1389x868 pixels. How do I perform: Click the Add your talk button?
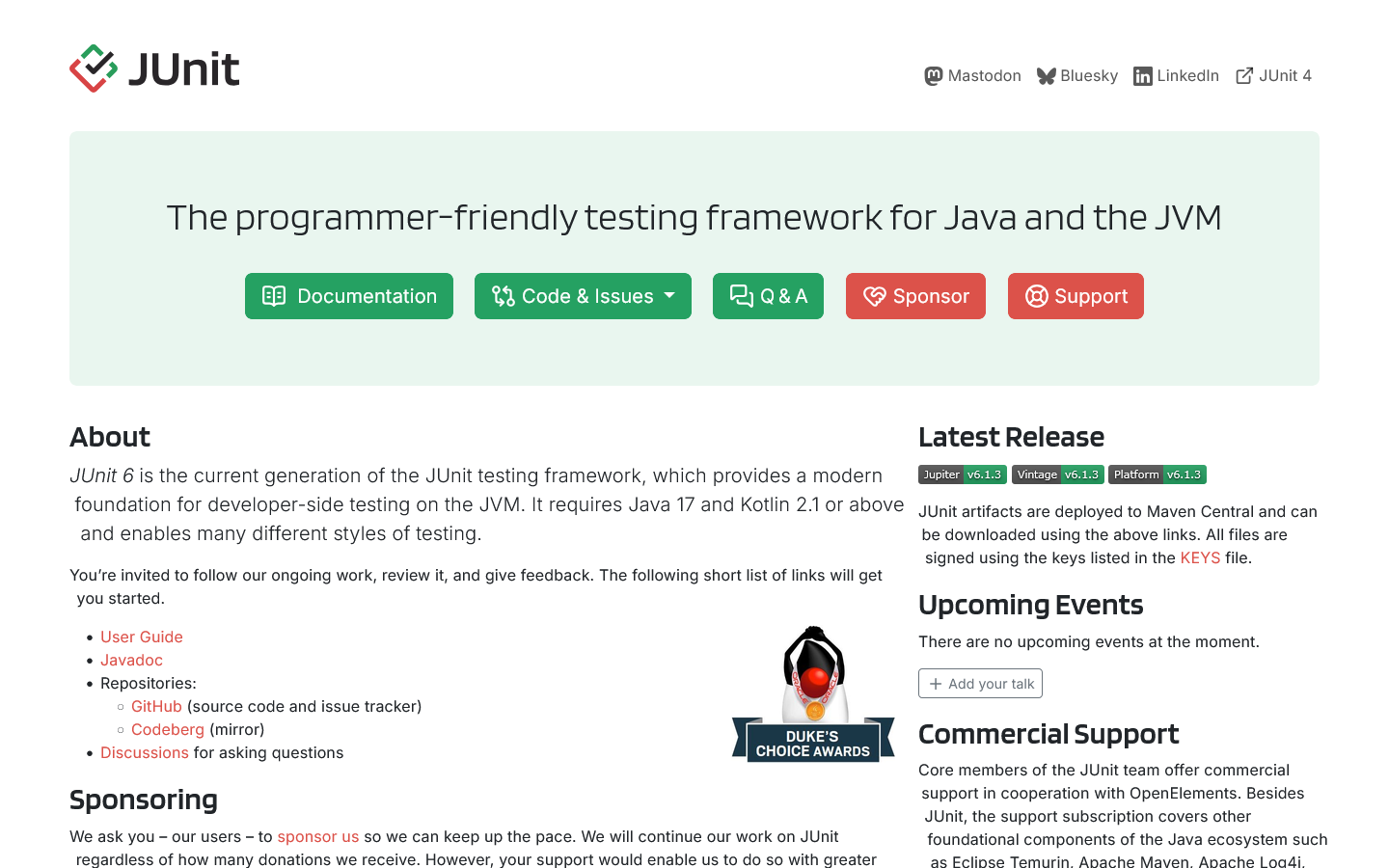point(980,684)
